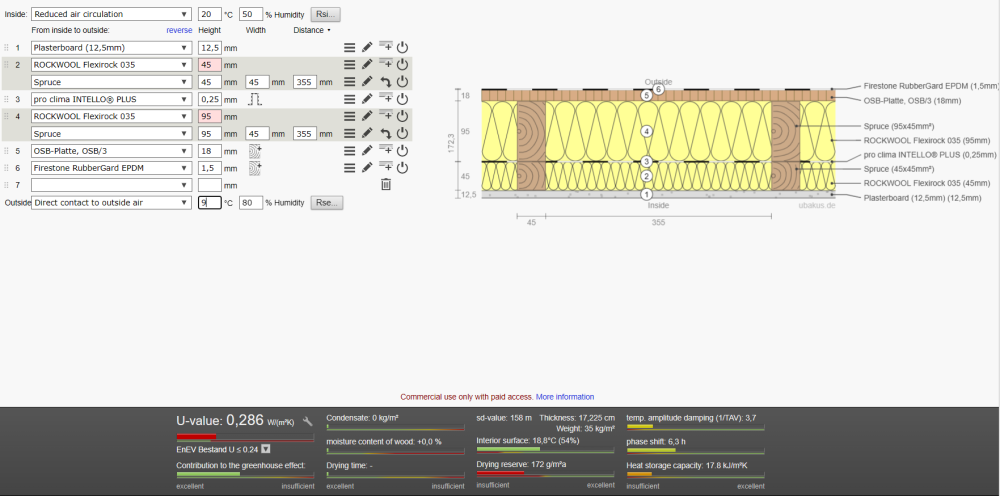Open Inside air circulation dropdown
The height and width of the screenshot is (496, 1000).
111,14
